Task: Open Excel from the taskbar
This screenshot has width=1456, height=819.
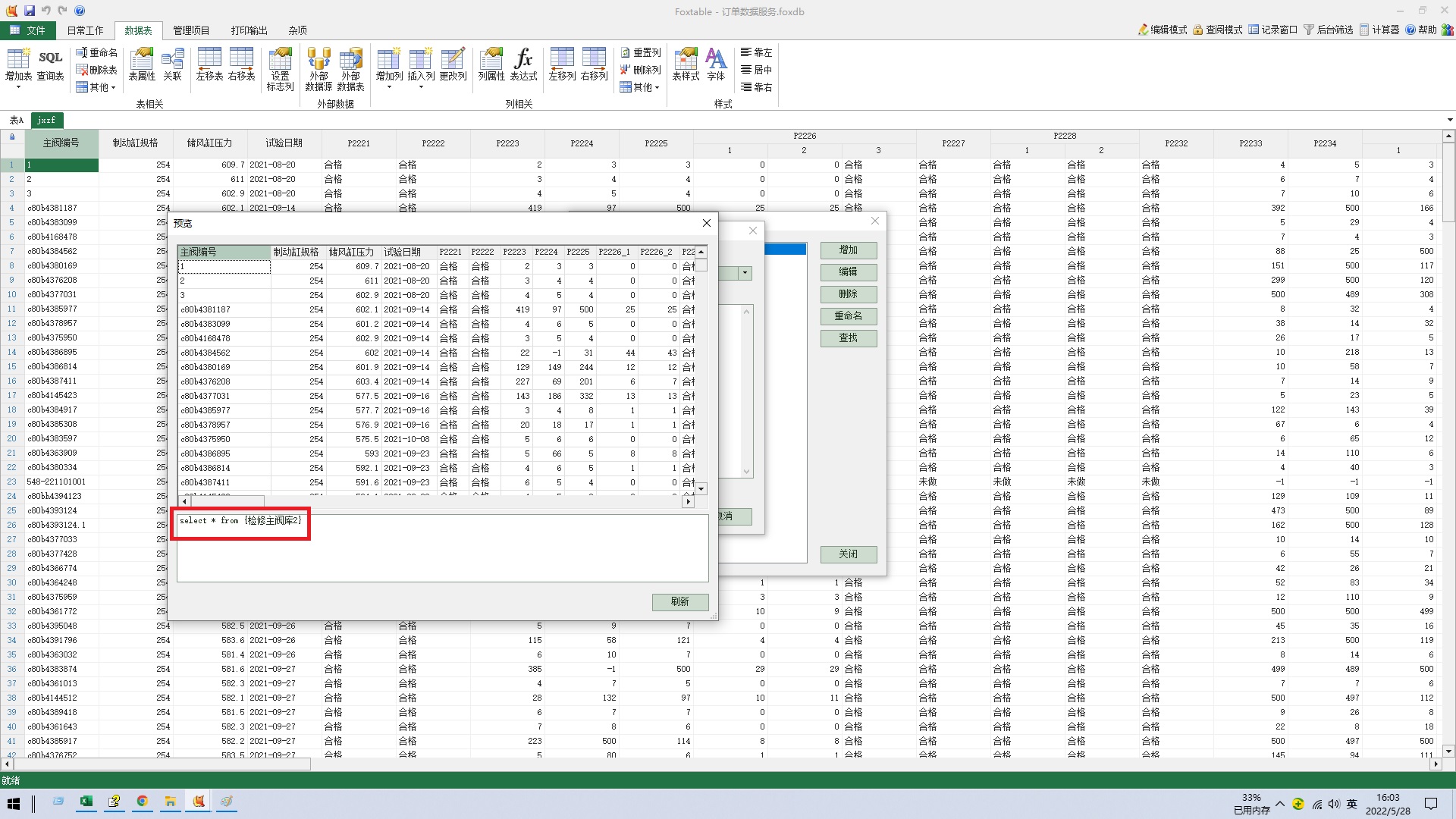Action: click(86, 802)
